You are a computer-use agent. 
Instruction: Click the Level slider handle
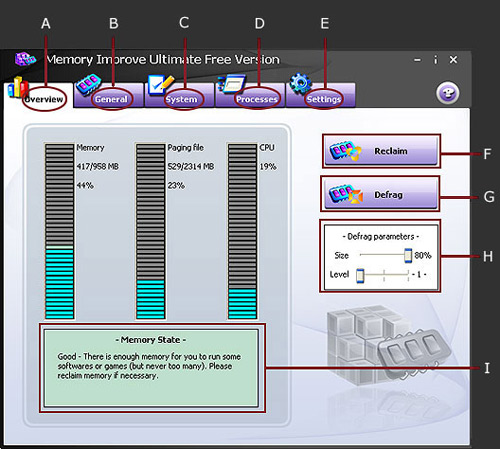click(x=360, y=276)
